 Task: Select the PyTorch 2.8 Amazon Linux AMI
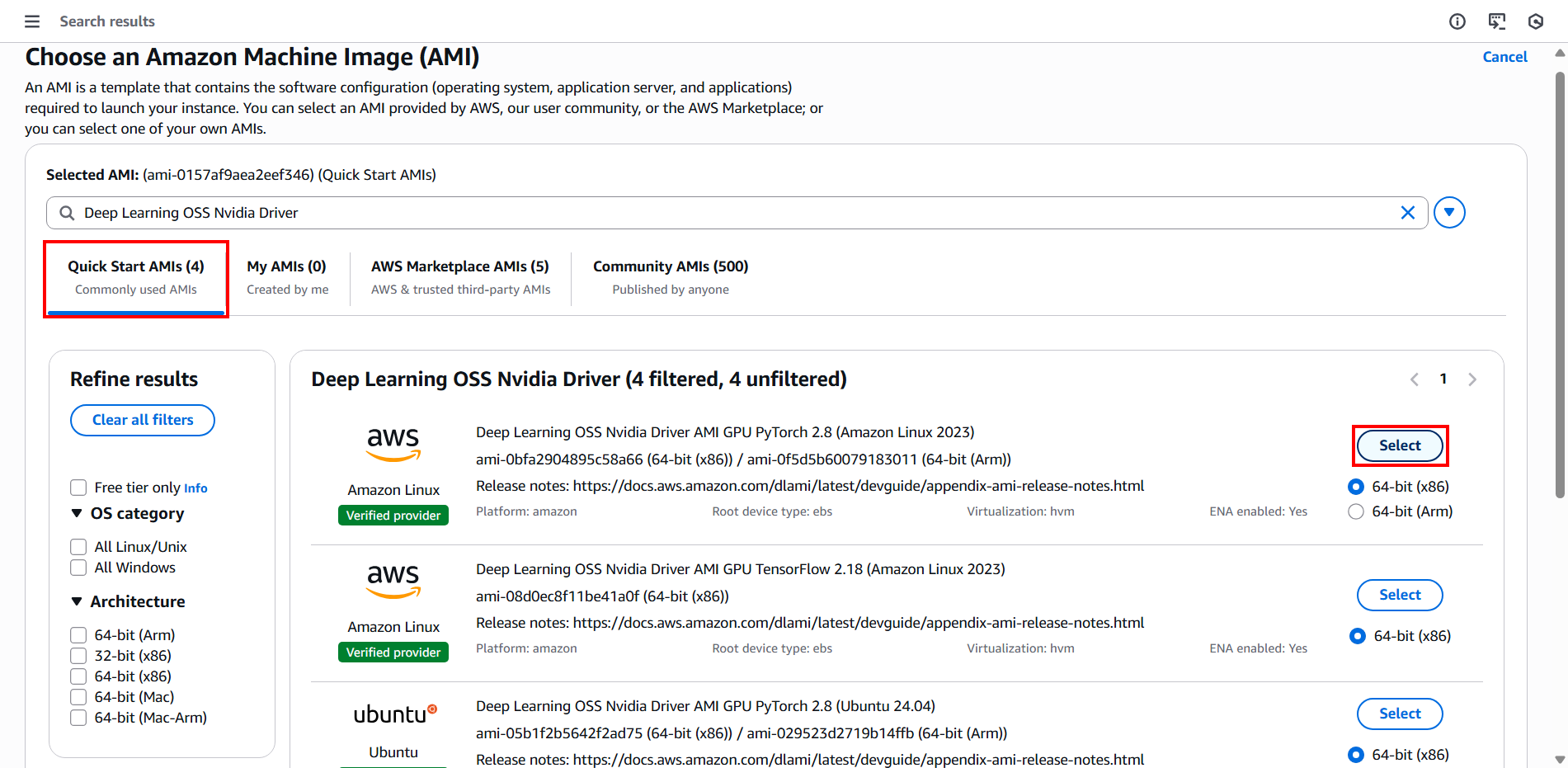pyautogui.click(x=1400, y=445)
